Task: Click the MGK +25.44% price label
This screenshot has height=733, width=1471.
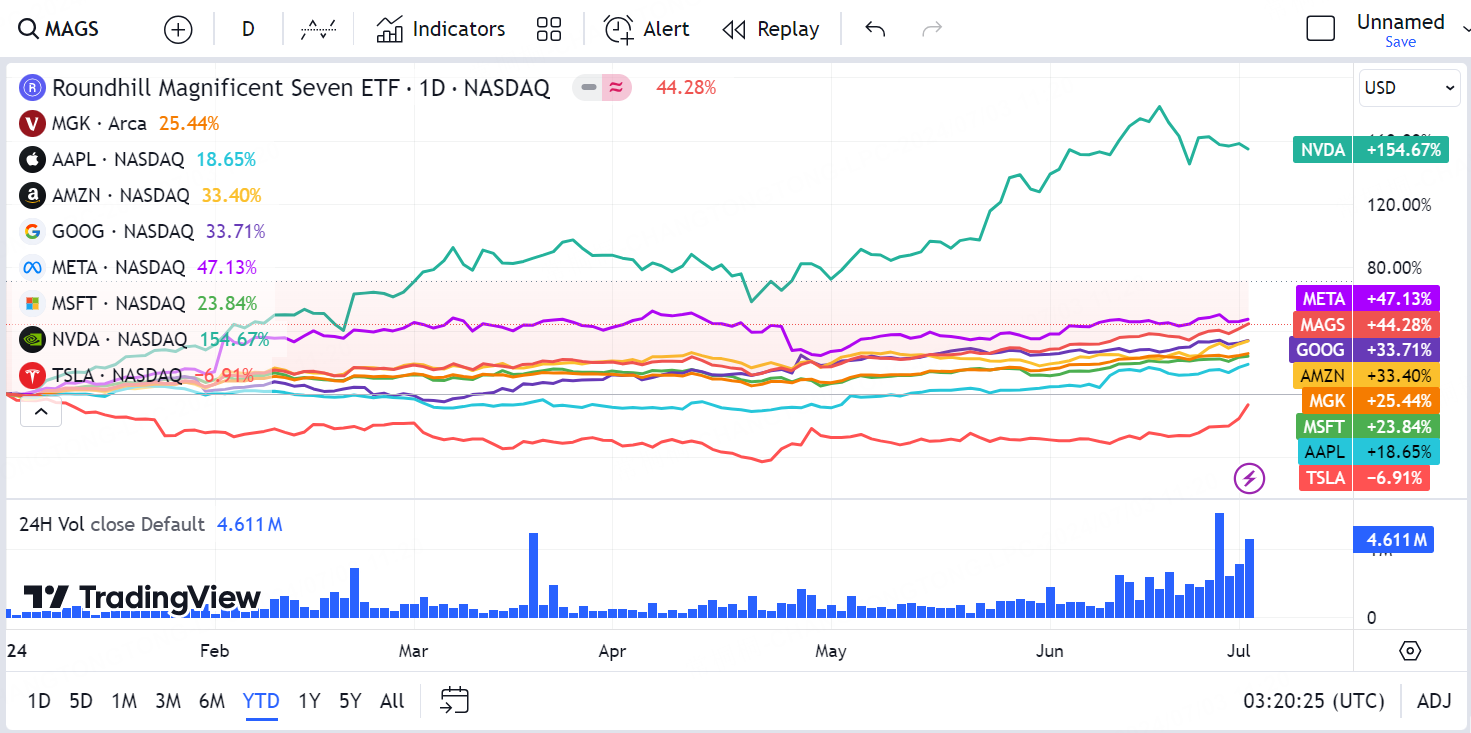Action: (x=1371, y=401)
